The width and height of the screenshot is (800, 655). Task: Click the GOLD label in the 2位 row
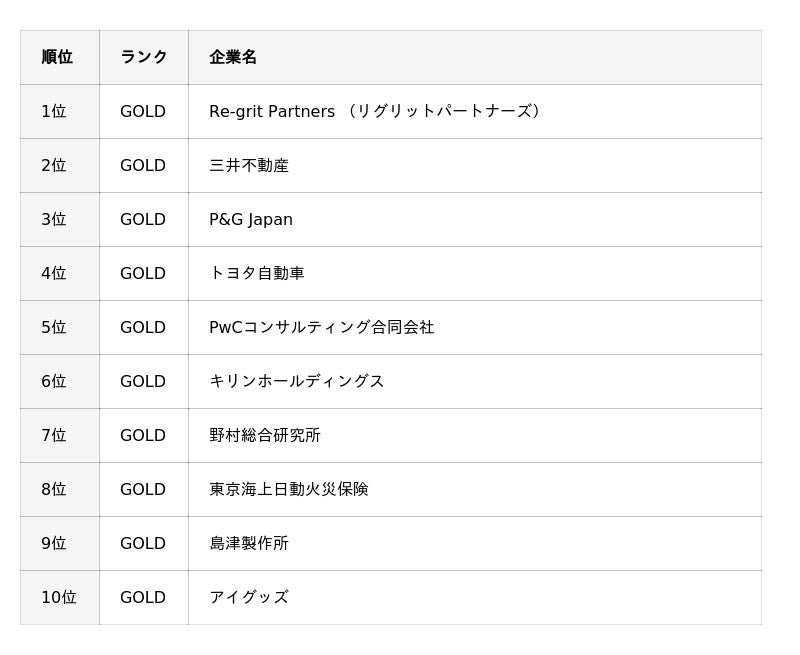[x=143, y=165]
